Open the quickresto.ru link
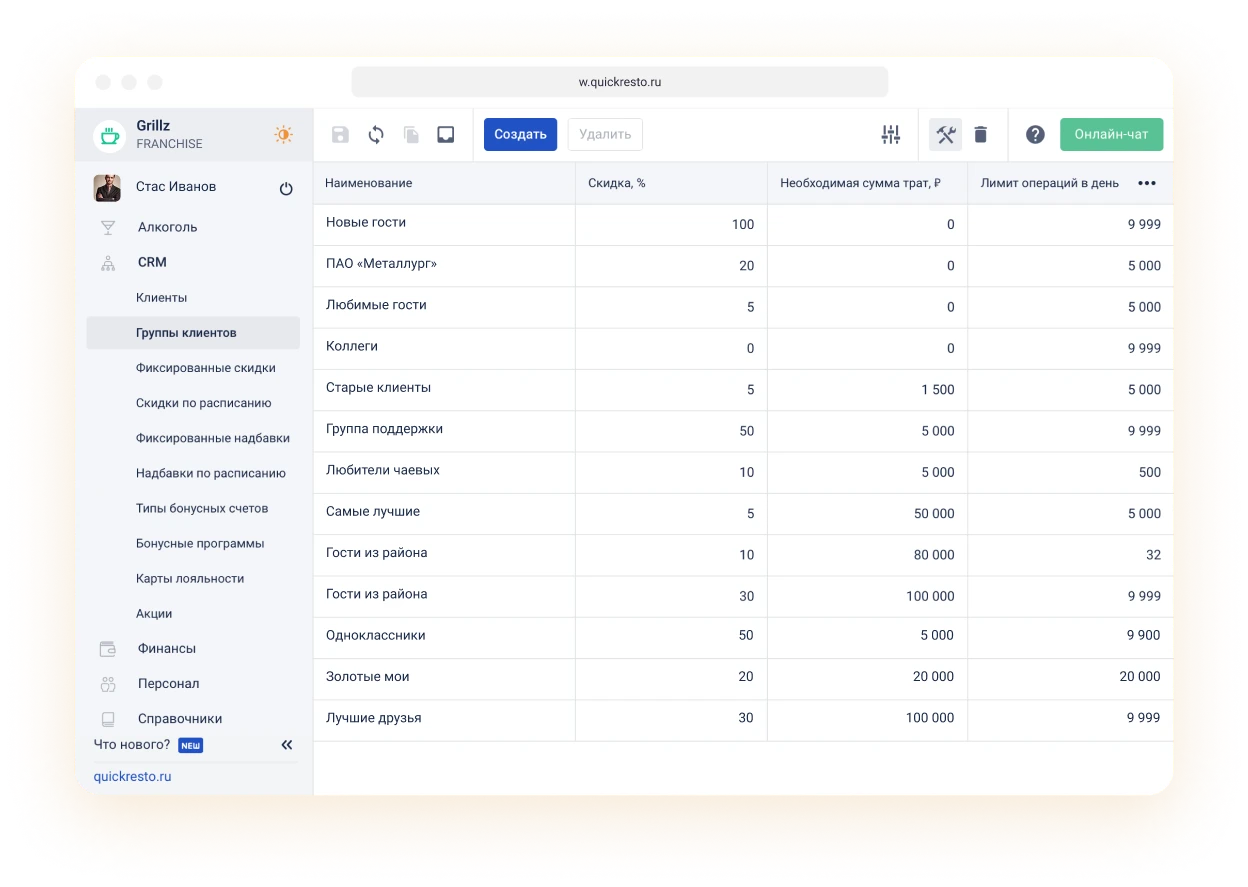Viewport: 1248px width, 887px height. tap(132, 776)
